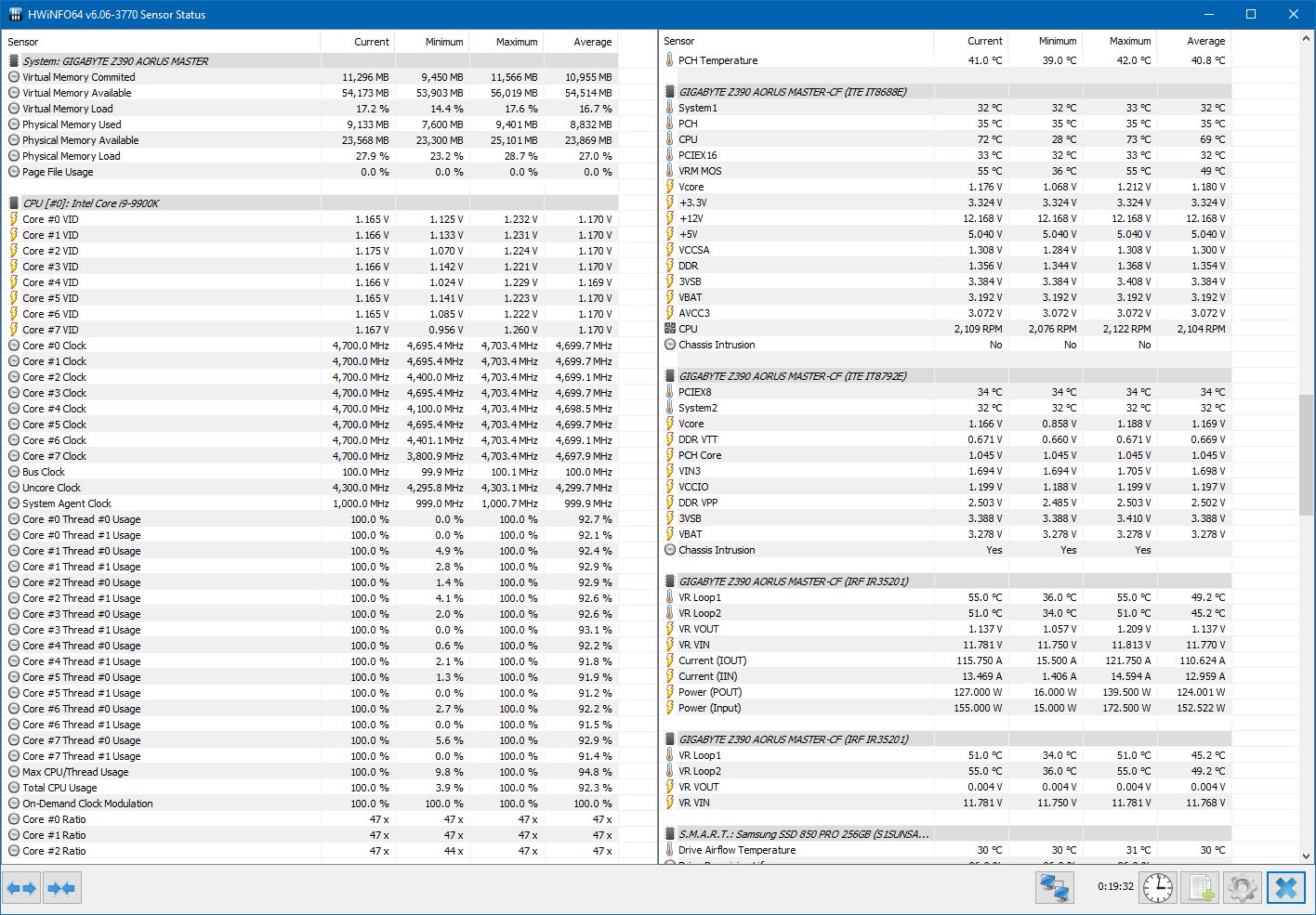Screen dimensions: 1316x915
Task: Select the Physical Memory Load row
Action: (310, 156)
